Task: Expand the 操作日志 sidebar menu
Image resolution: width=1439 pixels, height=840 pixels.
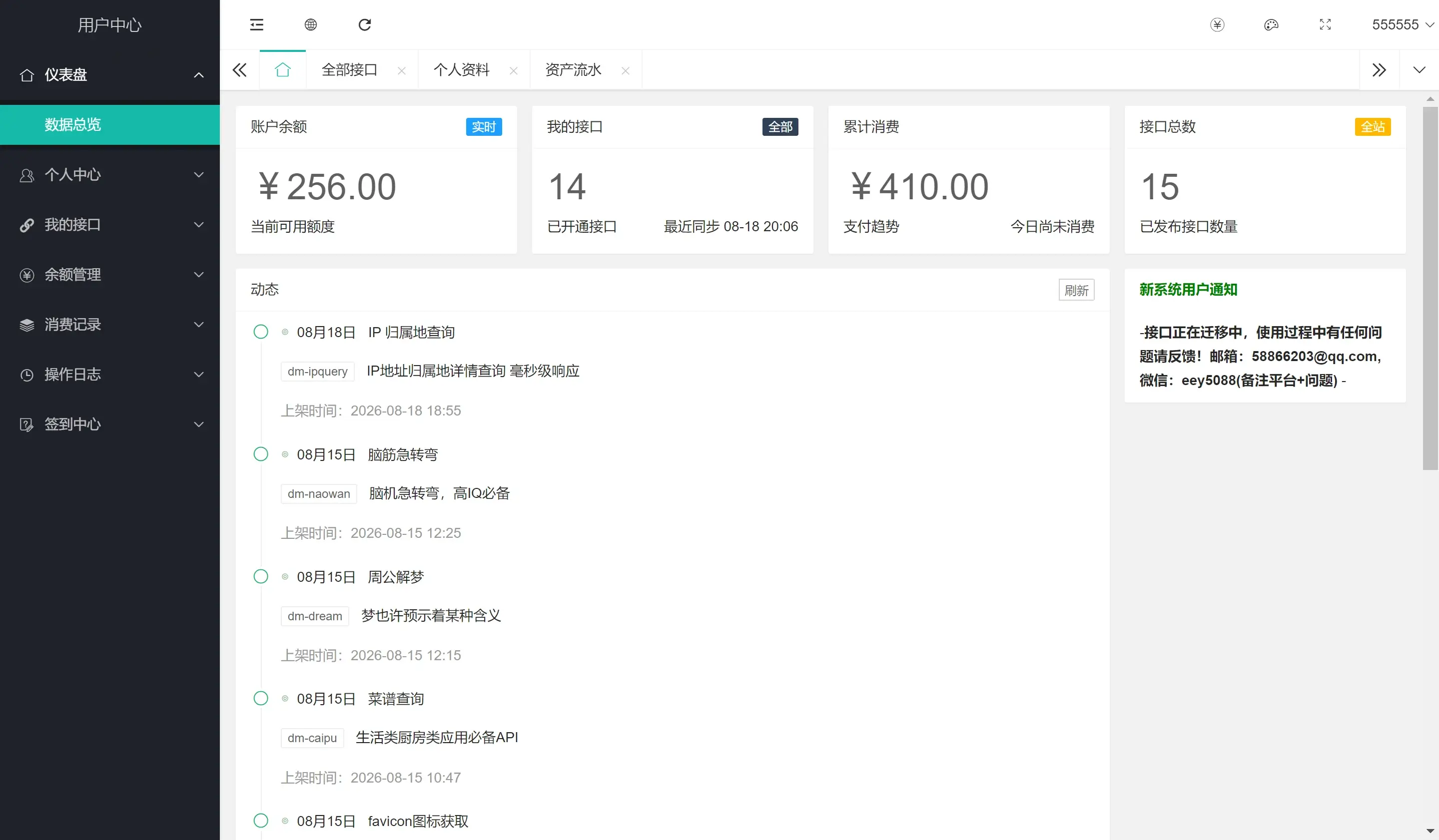Action: pyautogui.click(x=109, y=375)
